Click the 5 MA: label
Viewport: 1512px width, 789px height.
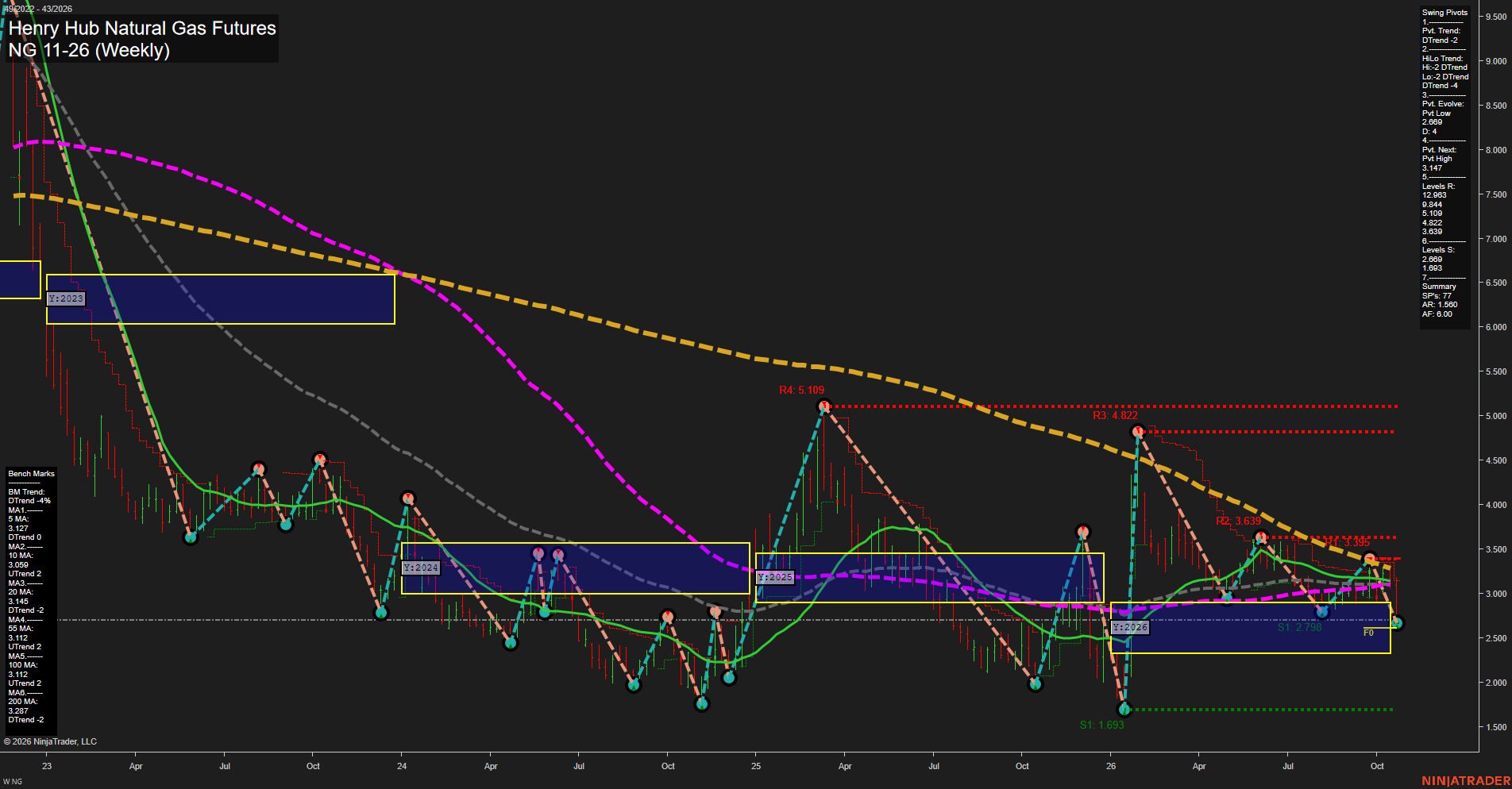[18, 519]
